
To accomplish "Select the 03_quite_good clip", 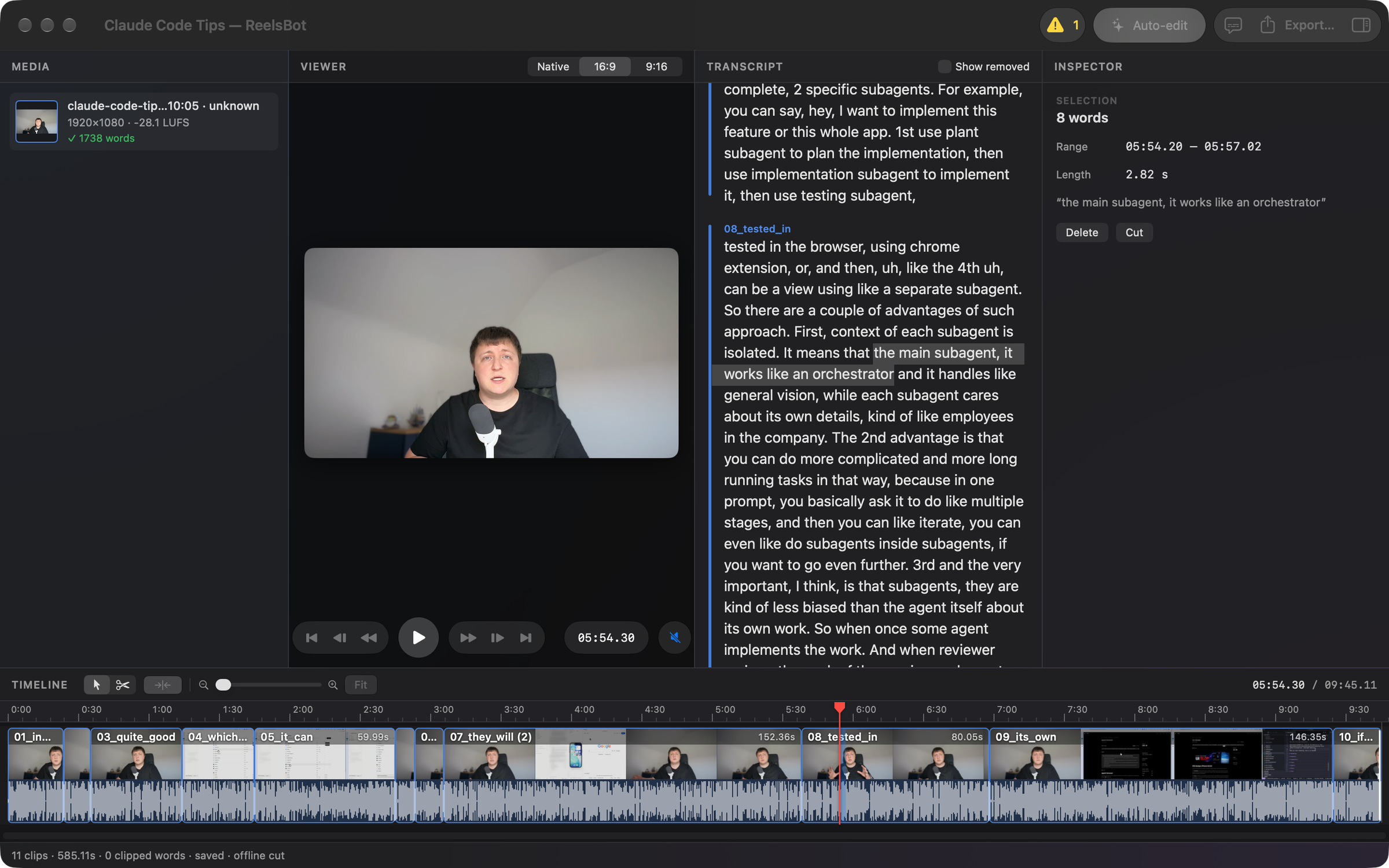I will pos(136,775).
